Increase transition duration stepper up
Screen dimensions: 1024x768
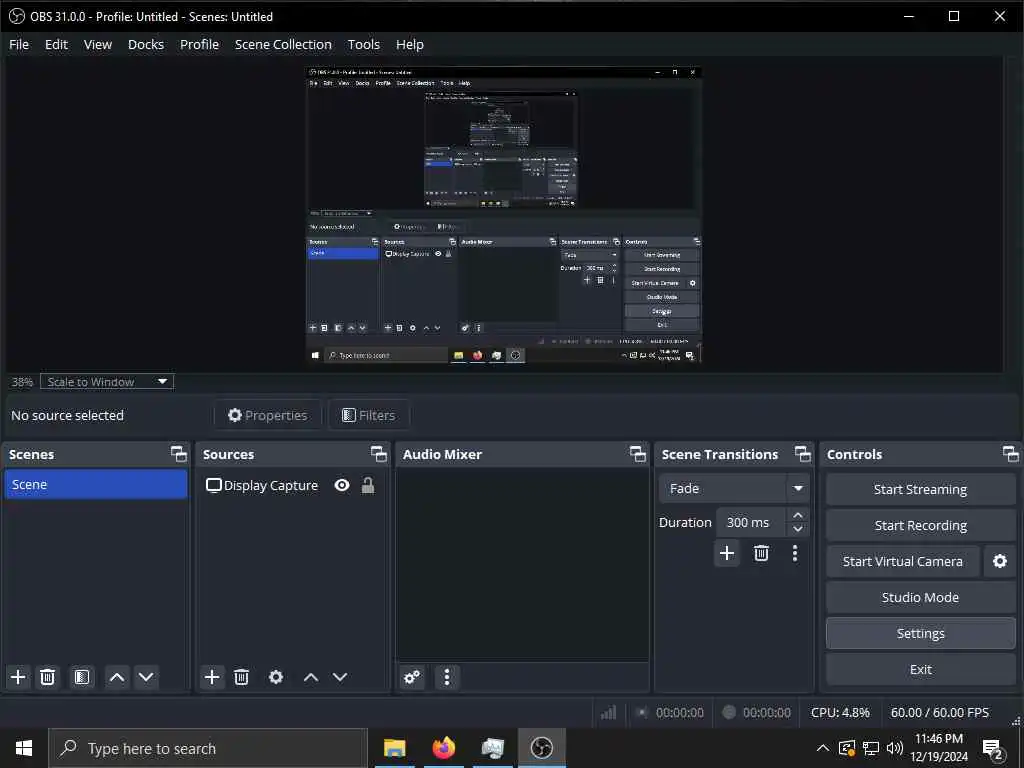click(797, 515)
